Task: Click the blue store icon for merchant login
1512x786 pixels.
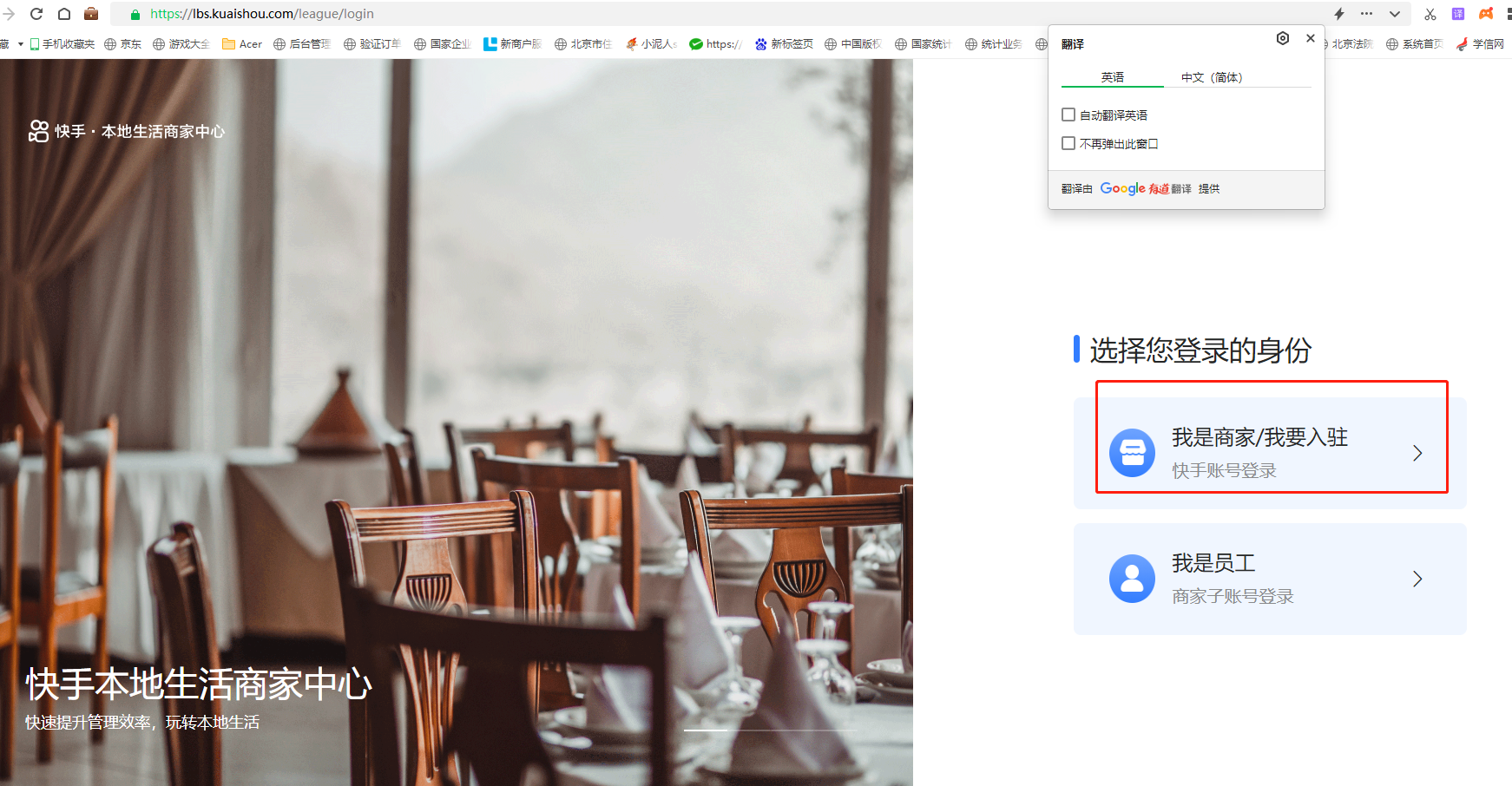Action: [x=1132, y=452]
